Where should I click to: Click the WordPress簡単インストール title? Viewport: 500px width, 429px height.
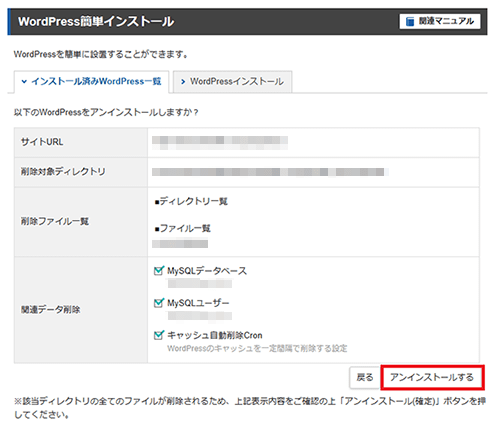coord(96,22)
